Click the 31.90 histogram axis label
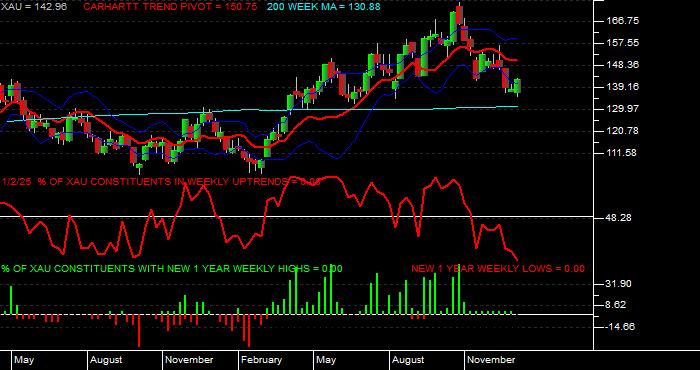 click(618, 284)
